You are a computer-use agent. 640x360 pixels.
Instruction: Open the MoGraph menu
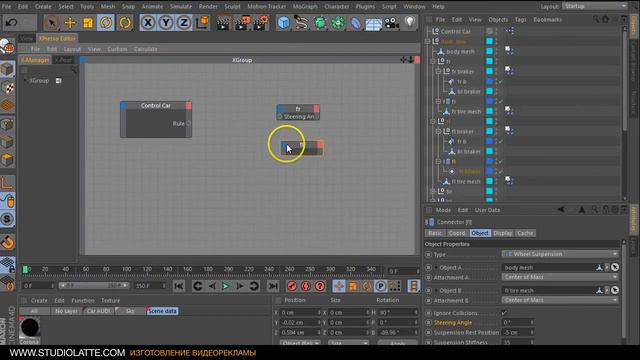(305, 7)
